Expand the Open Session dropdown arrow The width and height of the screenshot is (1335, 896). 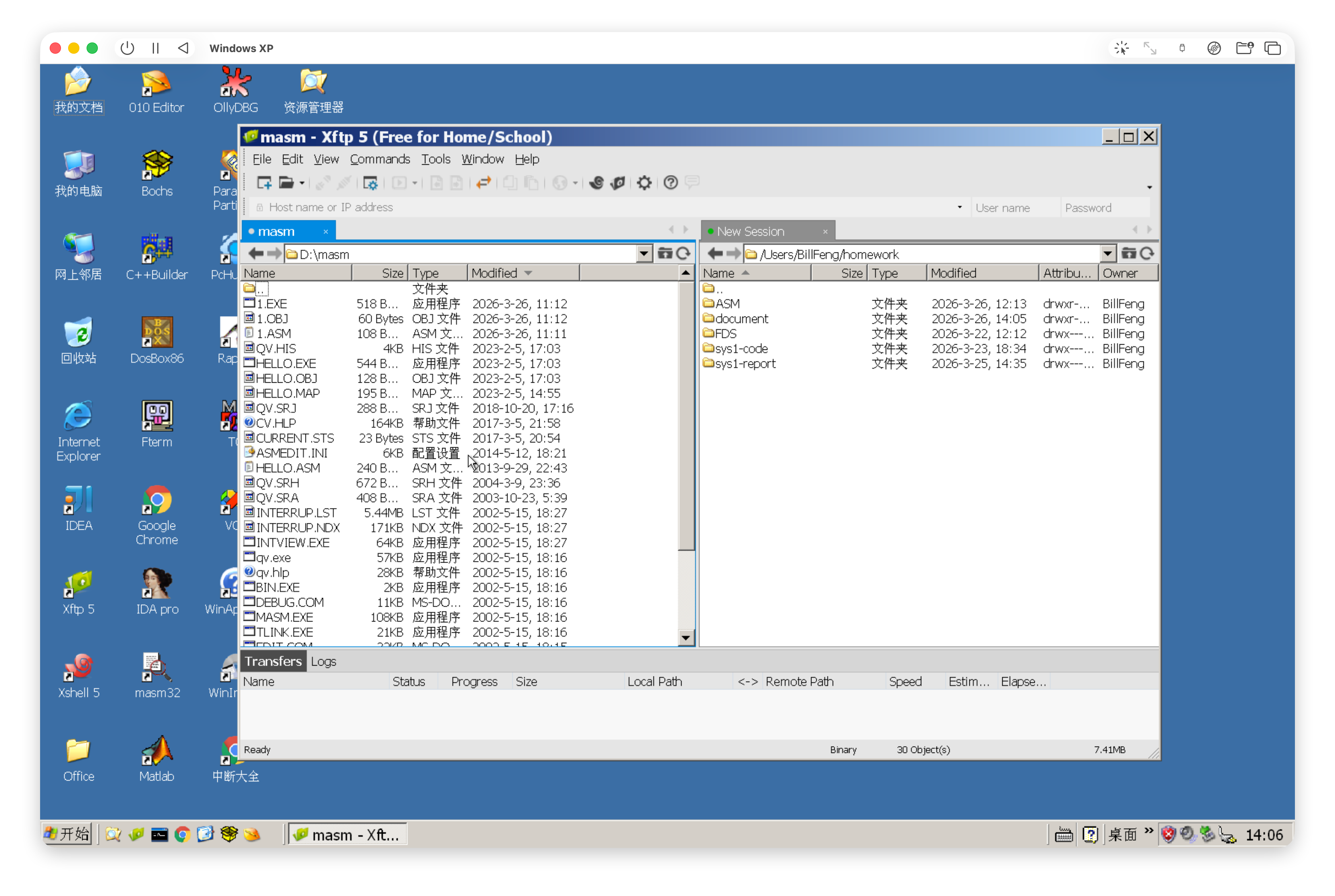click(302, 184)
